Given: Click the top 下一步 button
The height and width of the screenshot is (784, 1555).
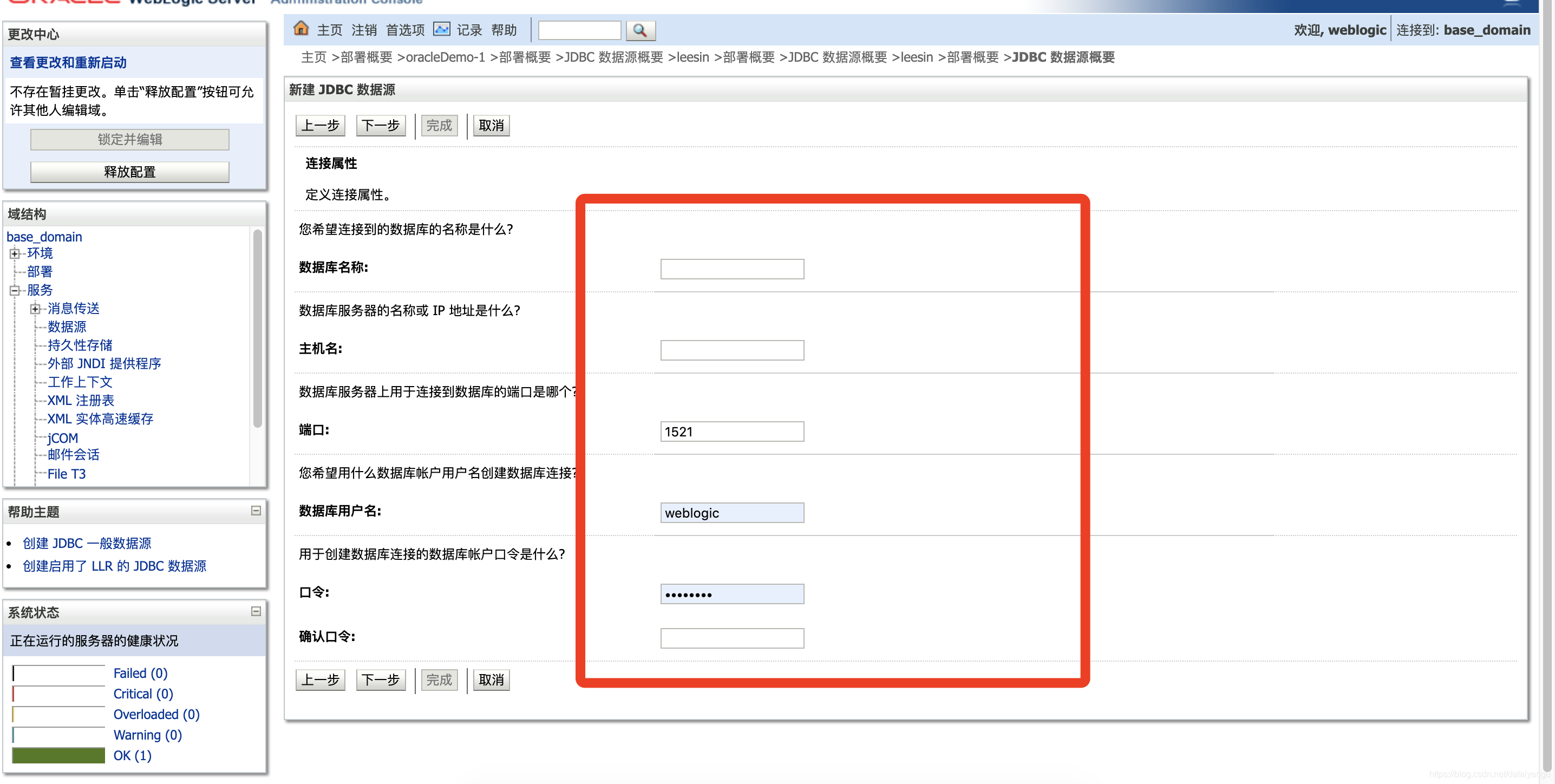Looking at the screenshot, I should (x=380, y=126).
